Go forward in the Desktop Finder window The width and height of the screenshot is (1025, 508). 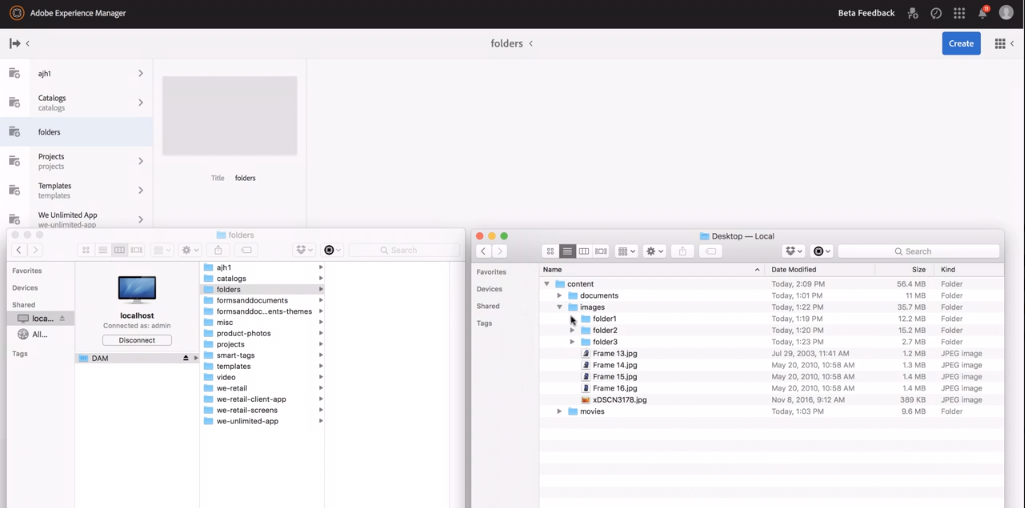point(500,251)
